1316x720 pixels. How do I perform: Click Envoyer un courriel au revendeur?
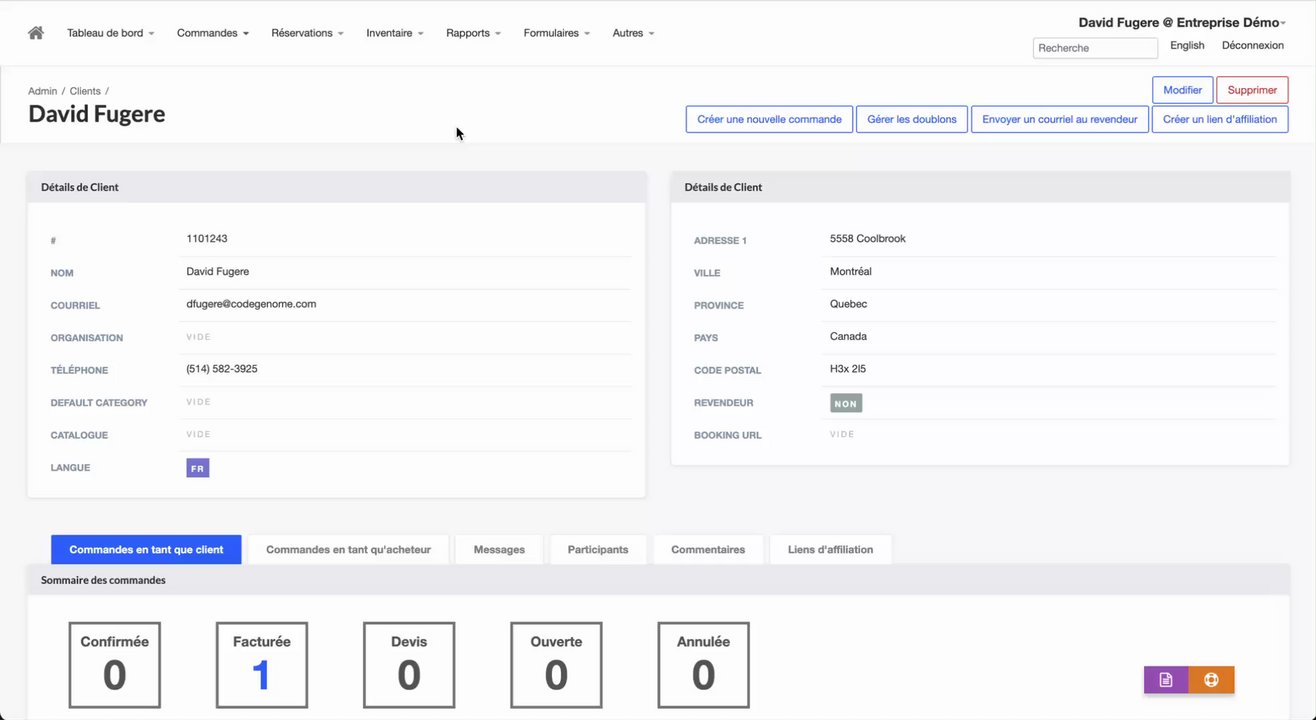1060,119
